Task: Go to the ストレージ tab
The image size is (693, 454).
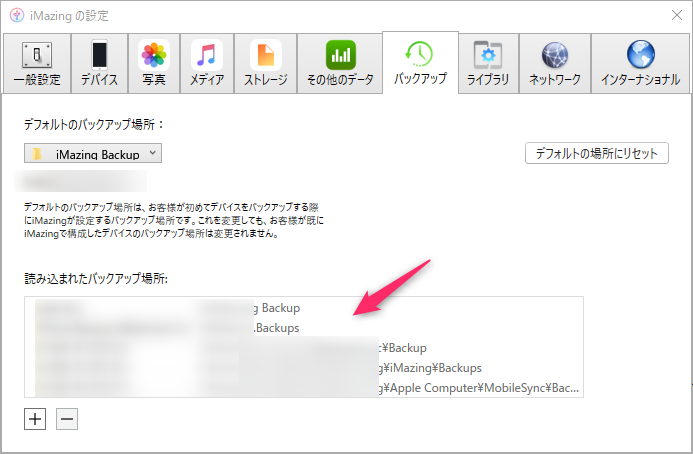Action: (266, 63)
